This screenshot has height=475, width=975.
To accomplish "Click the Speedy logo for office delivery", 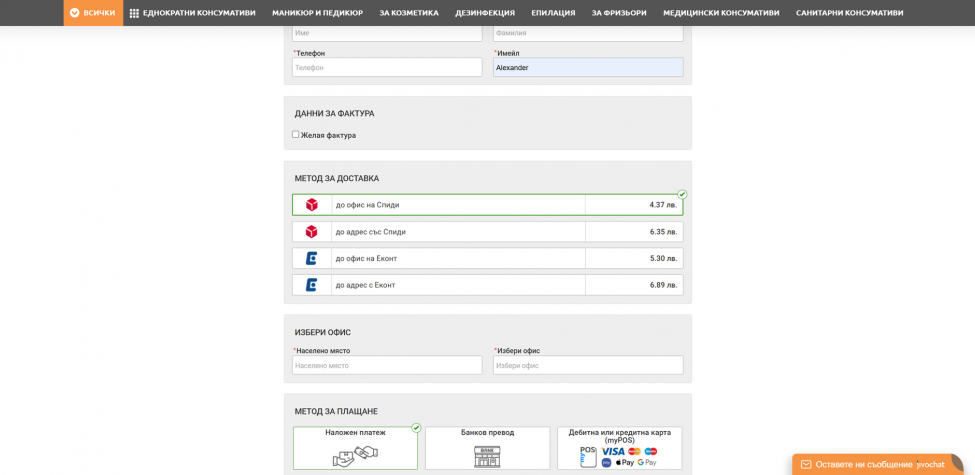I will [312, 205].
